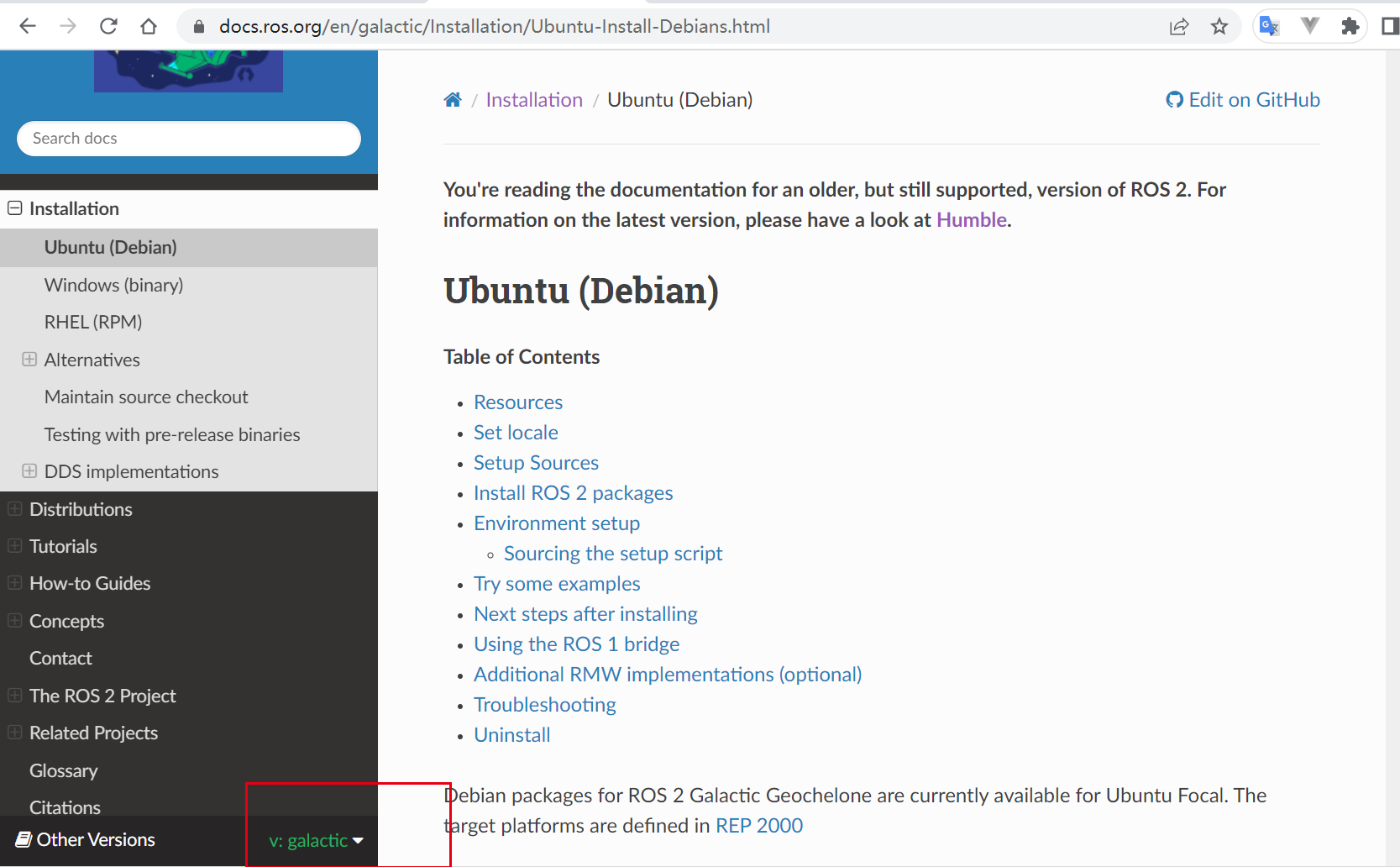Bookmark this page with the star icon
Viewport: 1400px width, 867px height.
(1219, 26)
